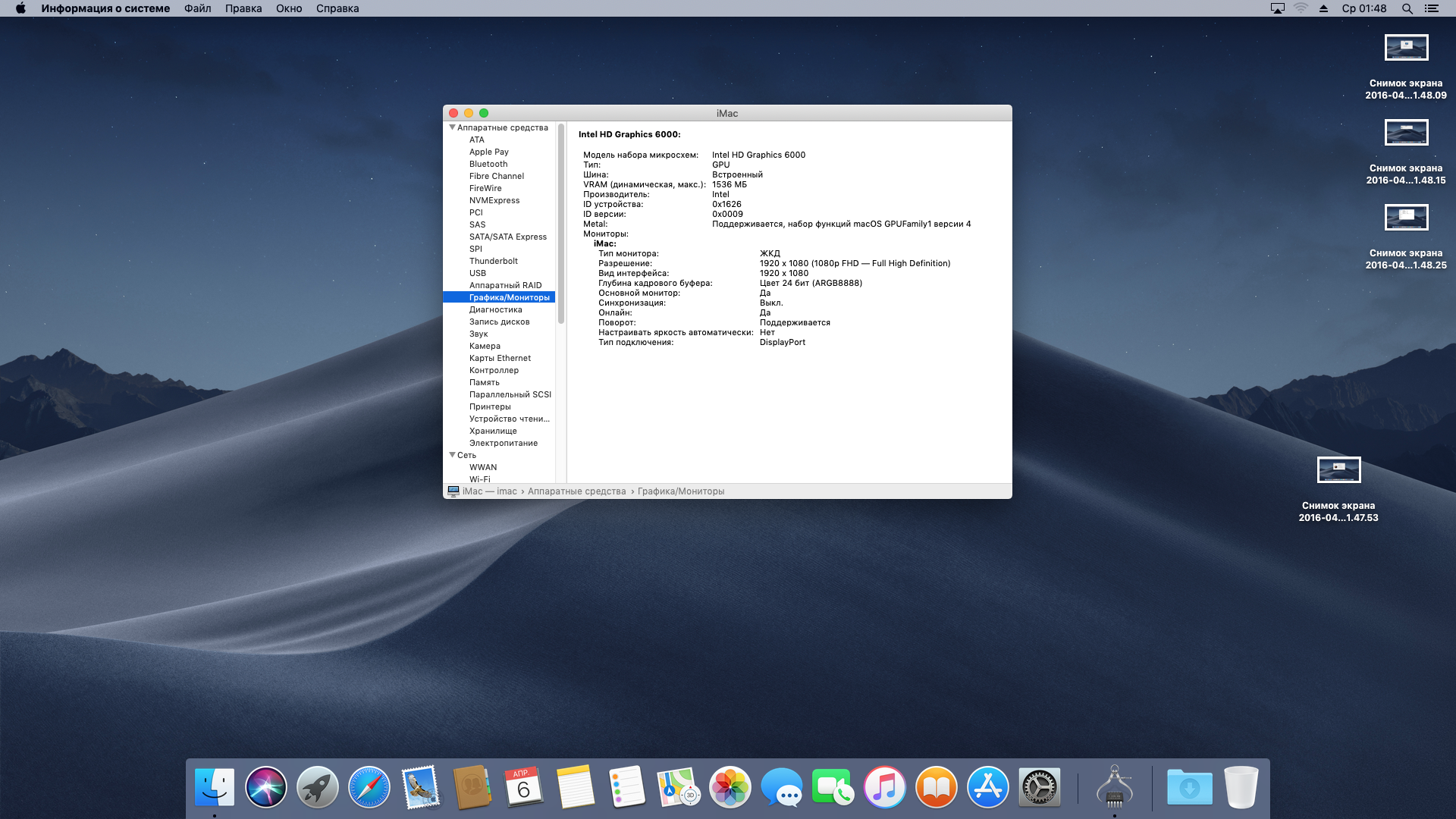Select Fibre Channel in sidebar
Screen dimensions: 1456x819
pyautogui.click(x=499, y=176)
